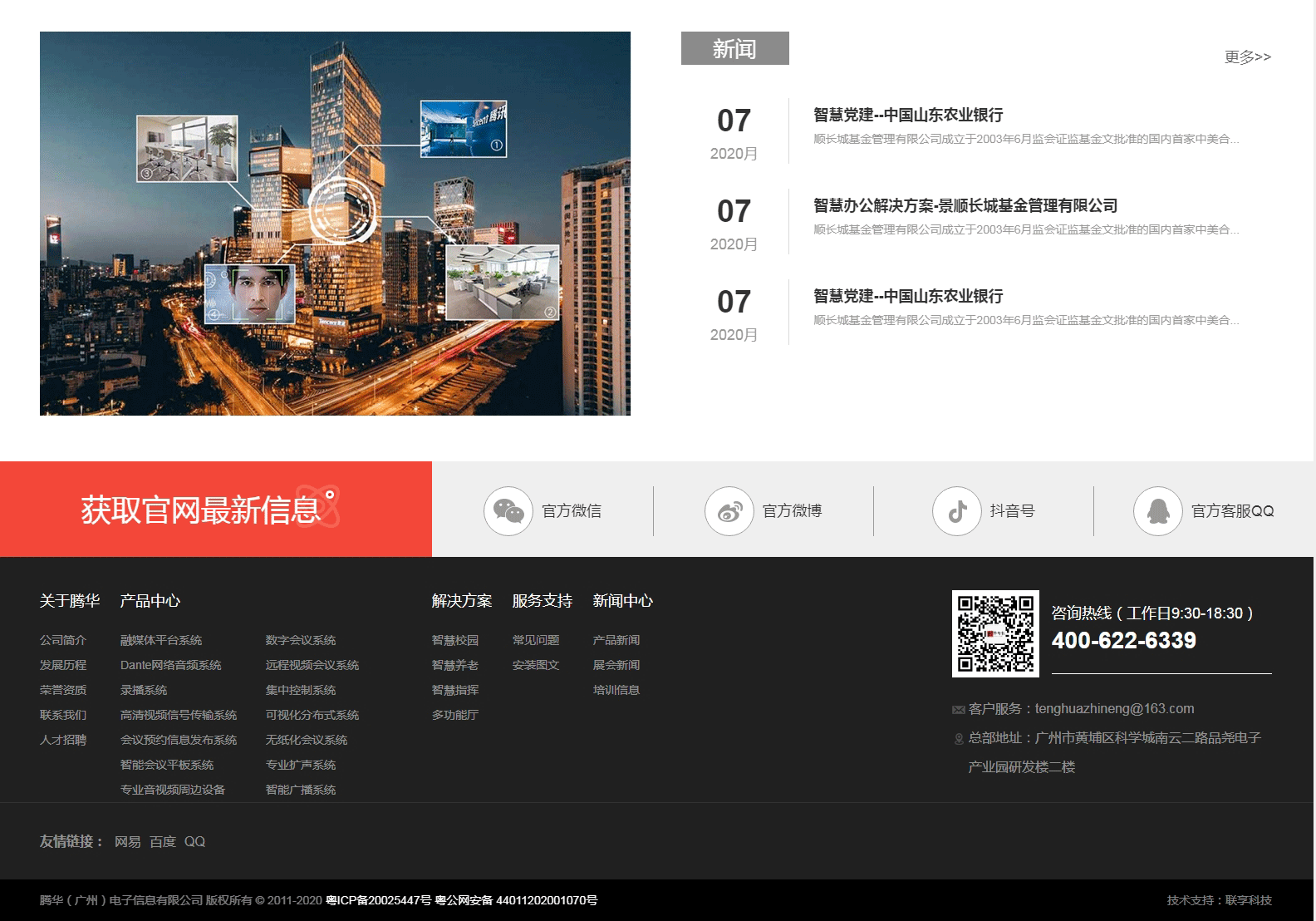Click the 粤ICP备20025447号 registration link
This screenshot has height=921, width=1316.
pos(378,900)
